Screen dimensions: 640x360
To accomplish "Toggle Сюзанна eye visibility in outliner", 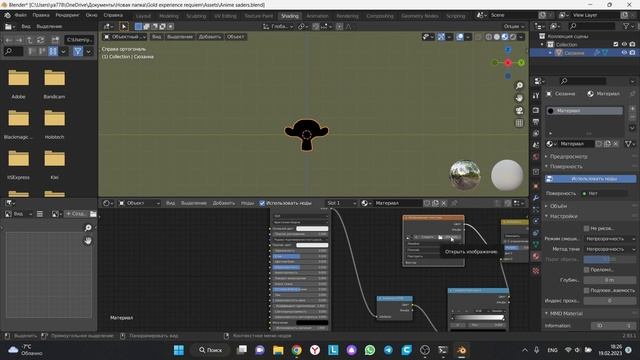I will point(624,53).
